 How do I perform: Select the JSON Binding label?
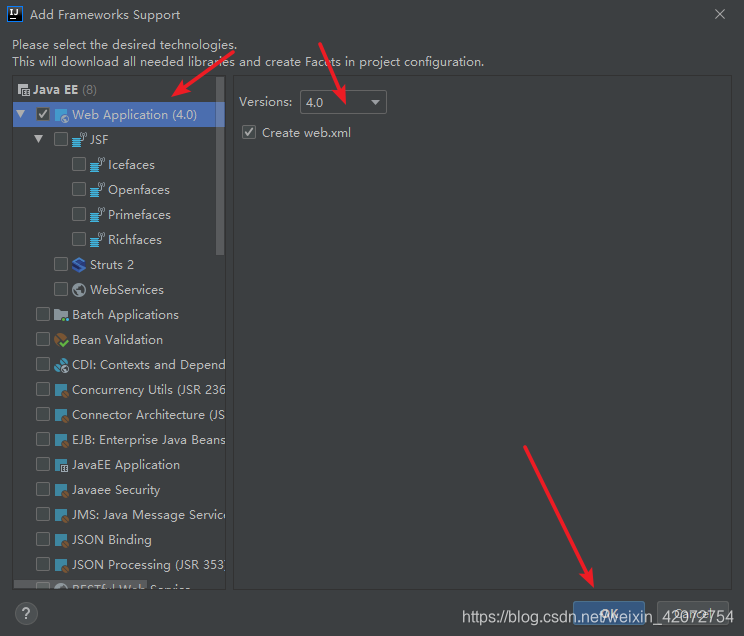112,540
